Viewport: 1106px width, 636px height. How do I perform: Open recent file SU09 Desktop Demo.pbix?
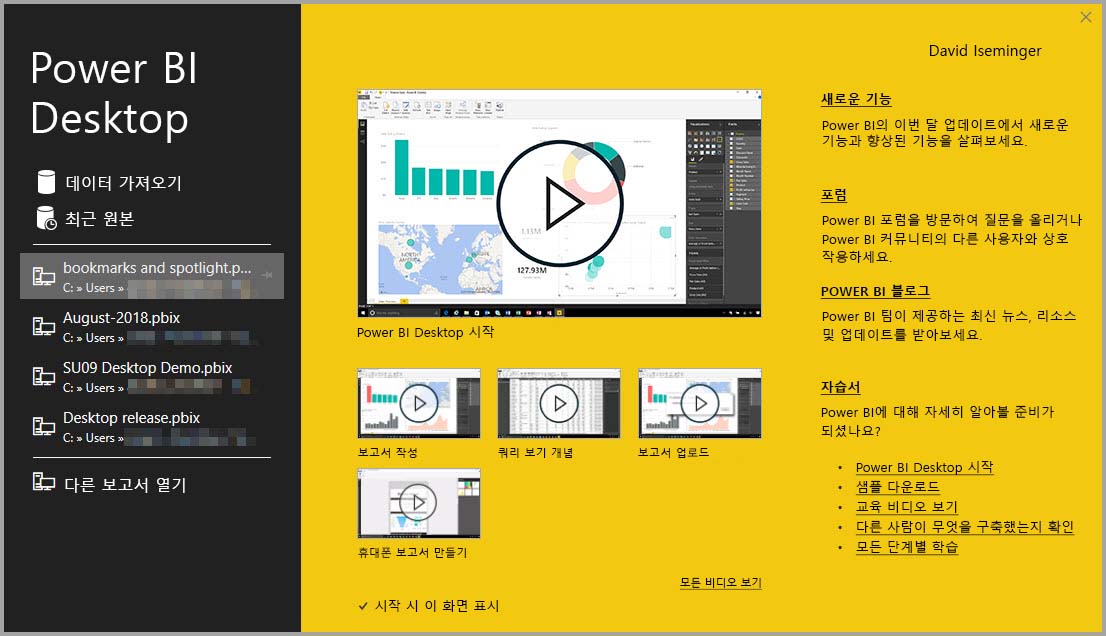coord(152,377)
